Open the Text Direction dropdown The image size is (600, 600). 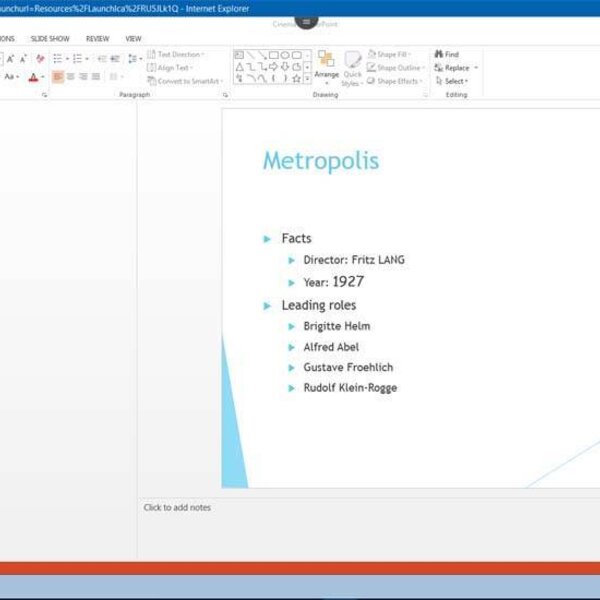176,54
